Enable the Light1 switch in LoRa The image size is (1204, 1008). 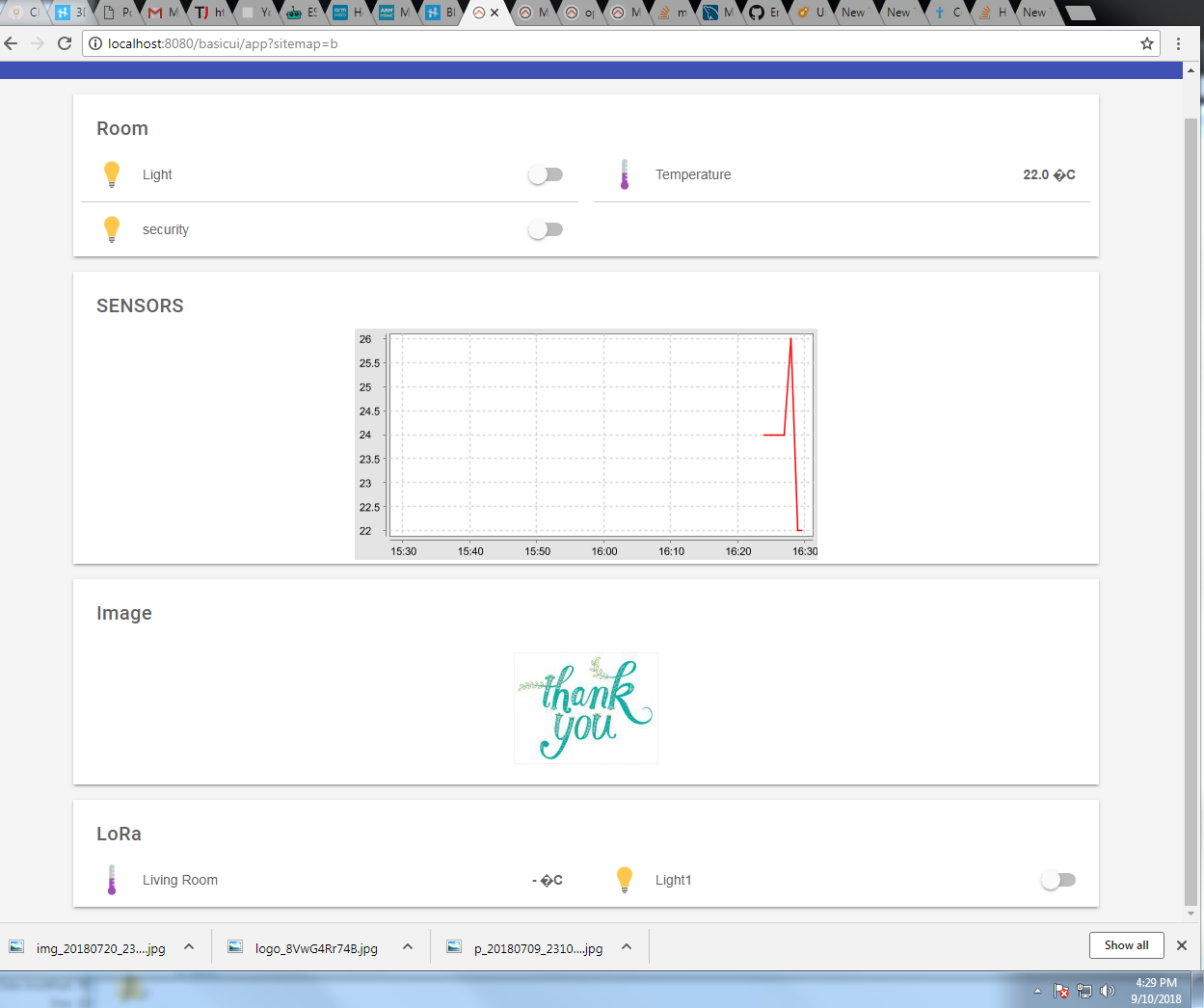(1058, 880)
